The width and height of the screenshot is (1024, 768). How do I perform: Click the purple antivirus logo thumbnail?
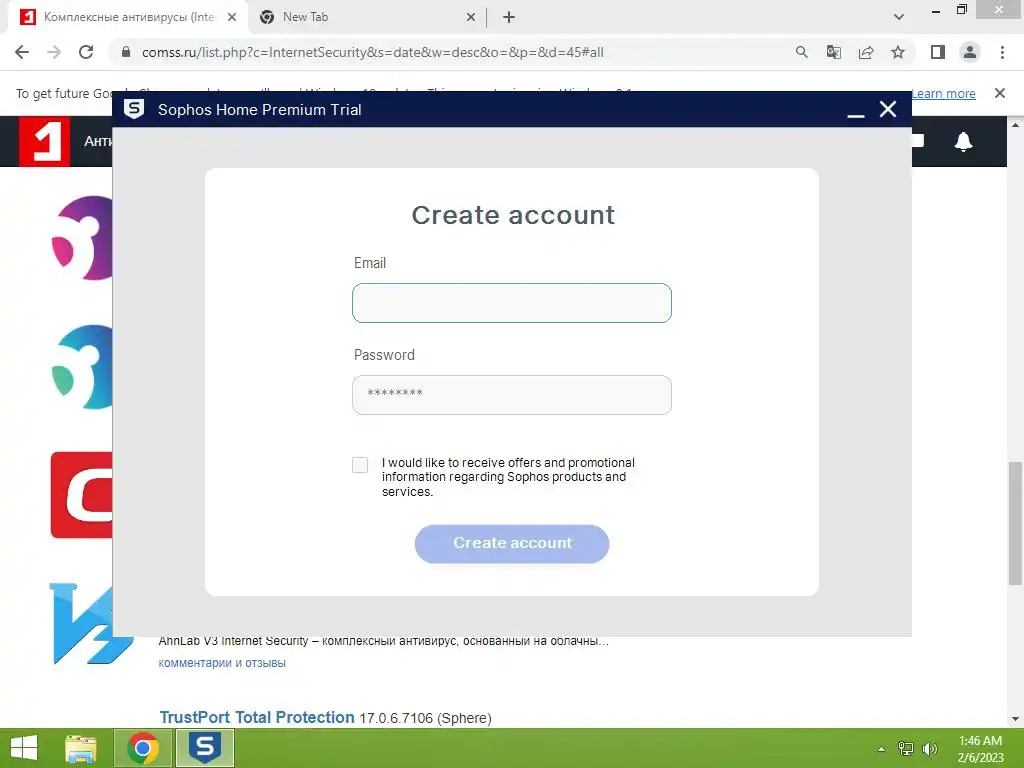tap(82, 238)
